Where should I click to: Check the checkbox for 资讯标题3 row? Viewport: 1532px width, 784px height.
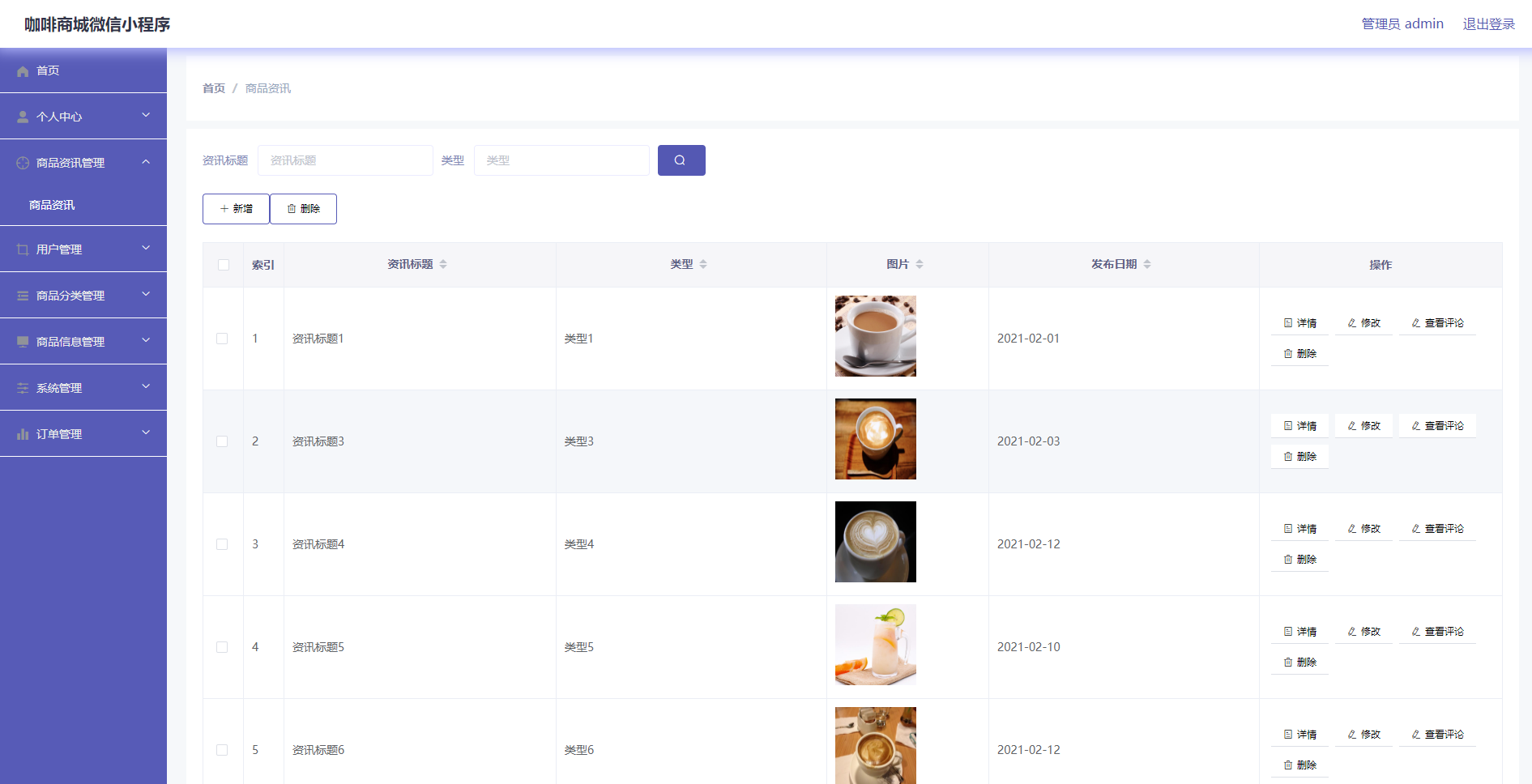click(x=222, y=441)
